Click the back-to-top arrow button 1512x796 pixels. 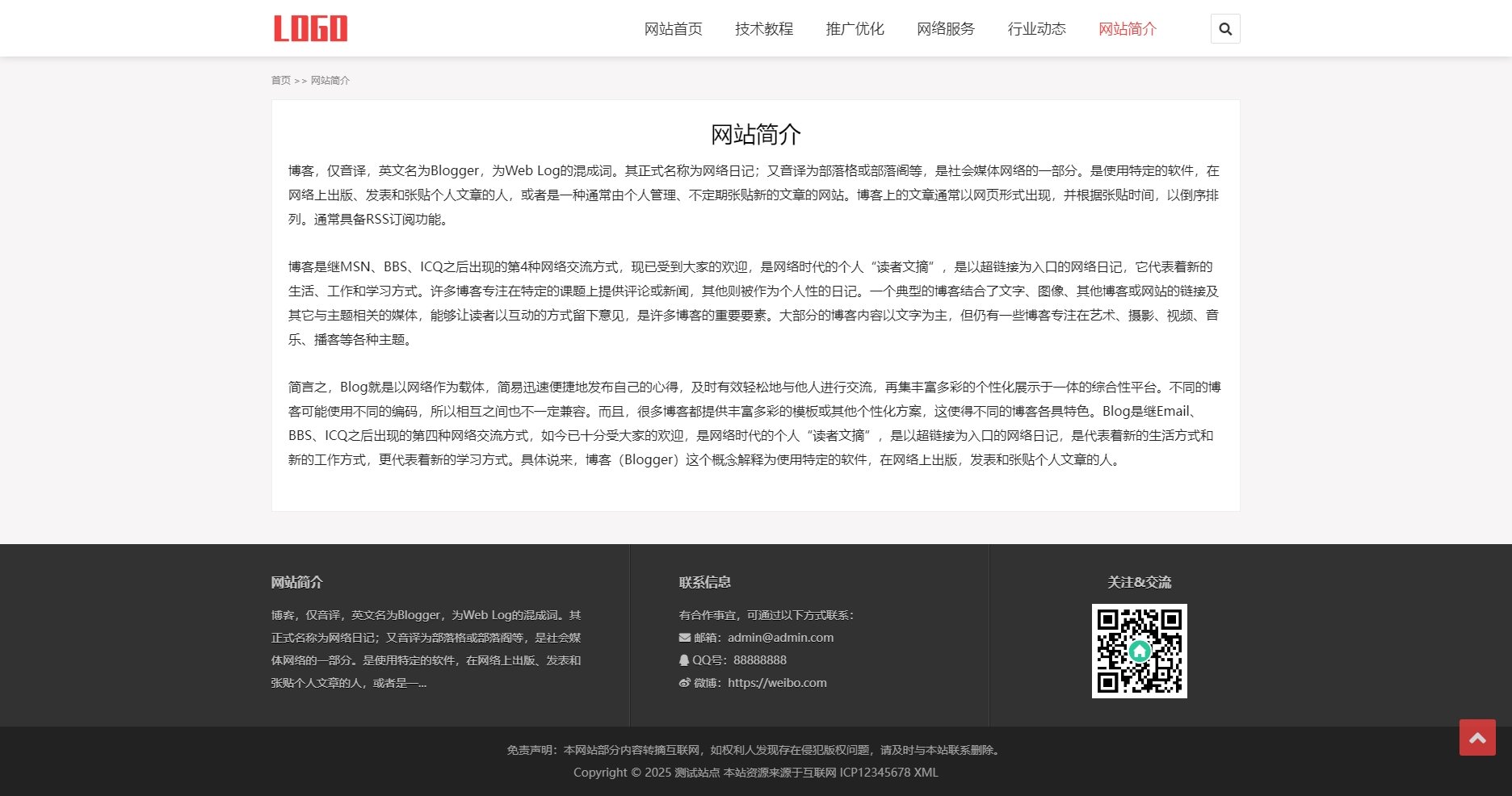click(x=1477, y=737)
